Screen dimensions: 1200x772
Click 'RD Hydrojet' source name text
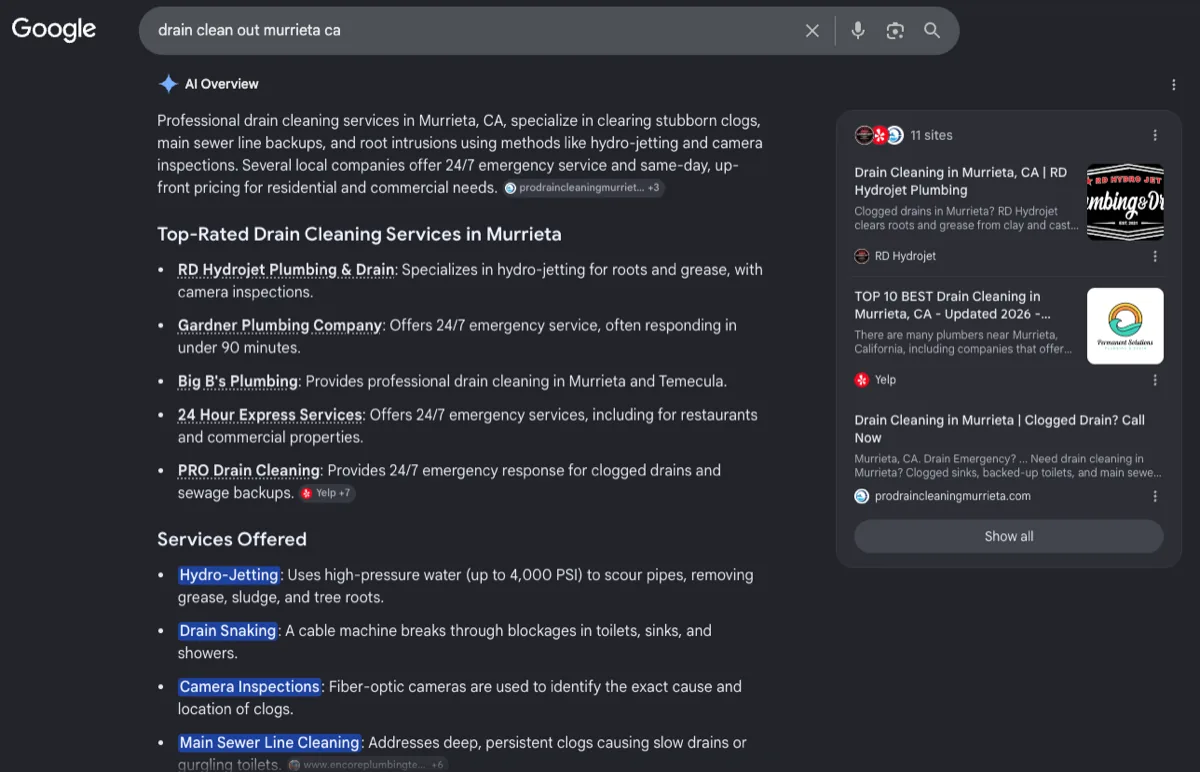pyautogui.click(x=905, y=256)
